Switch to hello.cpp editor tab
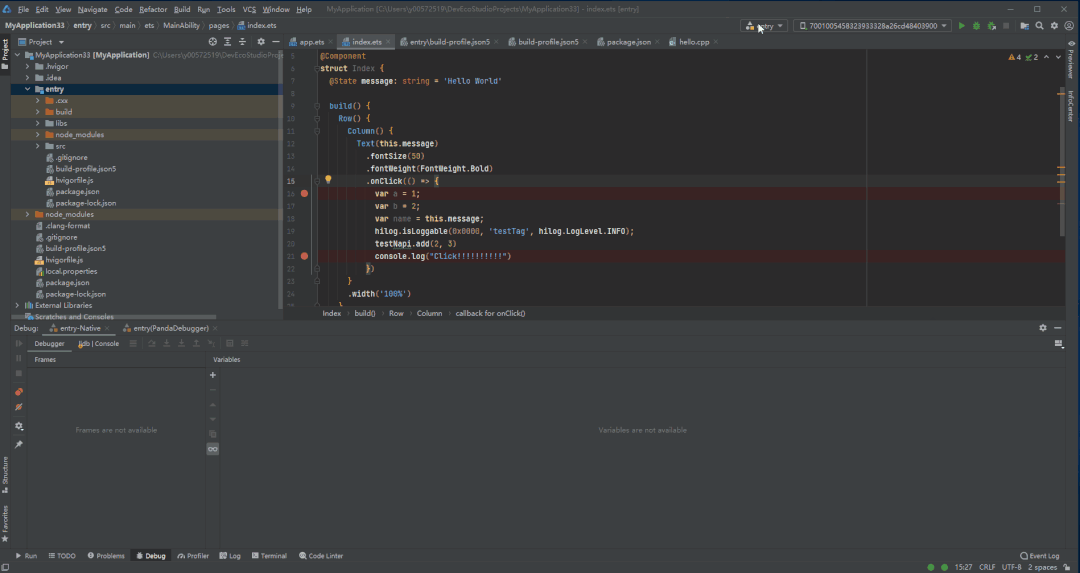Viewport: 1080px width, 573px height. (x=694, y=42)
